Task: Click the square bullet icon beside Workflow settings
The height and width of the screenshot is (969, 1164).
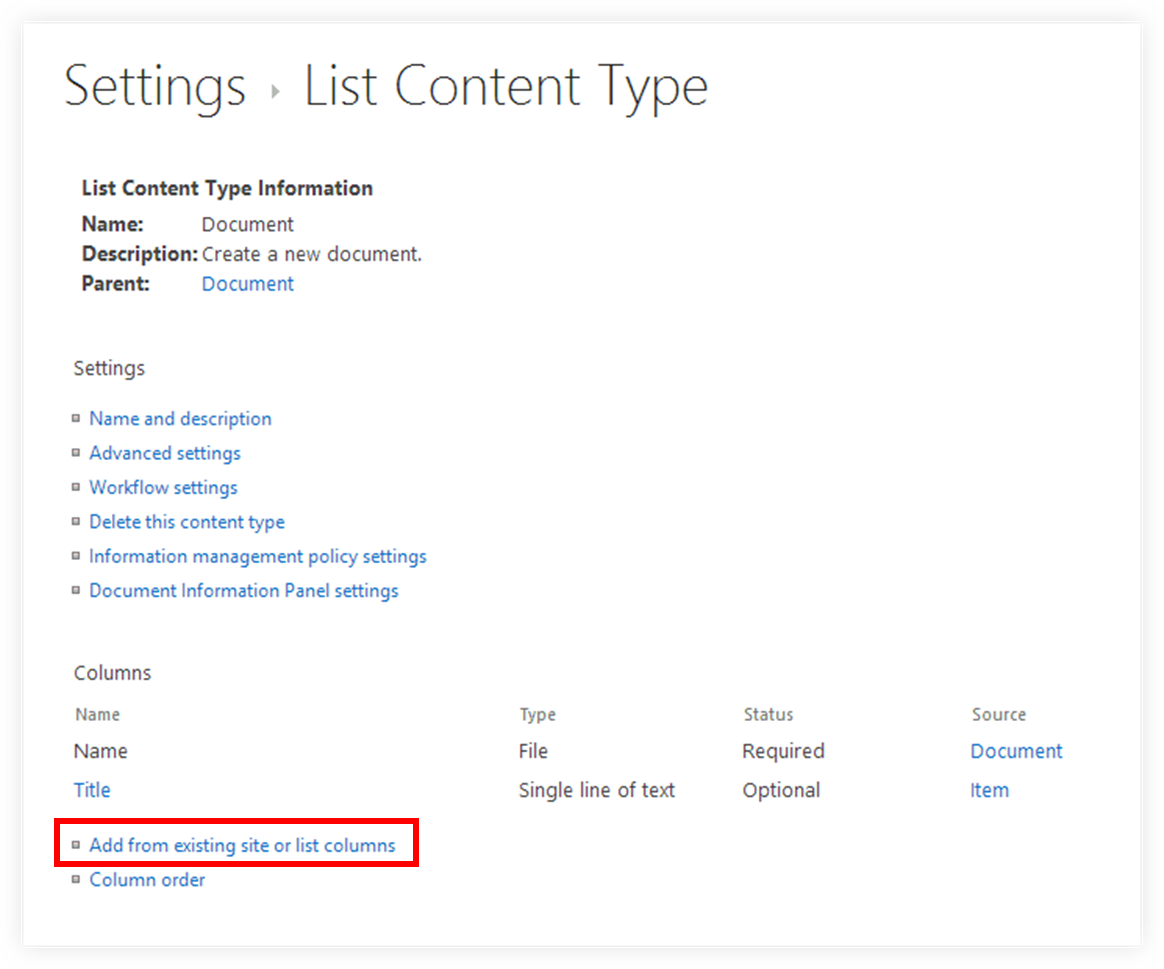Action: tap(77, 487)
